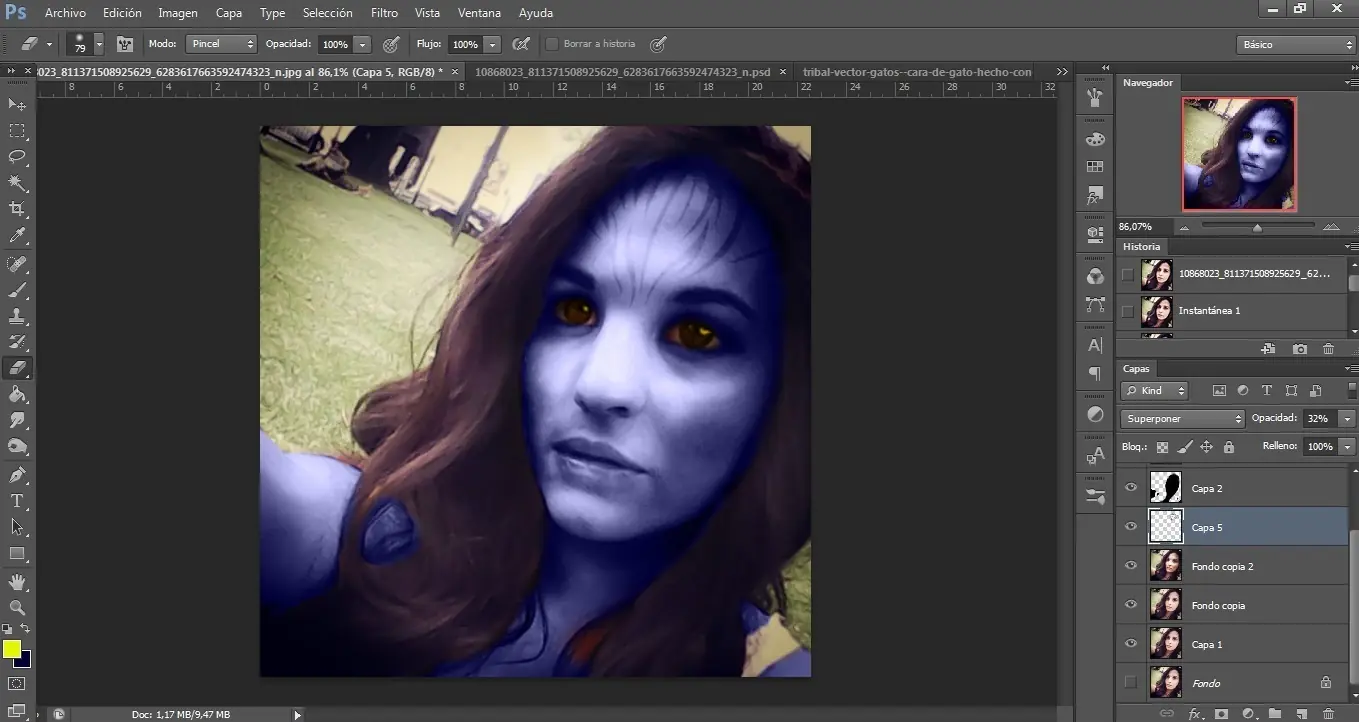Open the Flujo value dropdown
Screen dimensions: 1359x722
click(x=492, y=44)
